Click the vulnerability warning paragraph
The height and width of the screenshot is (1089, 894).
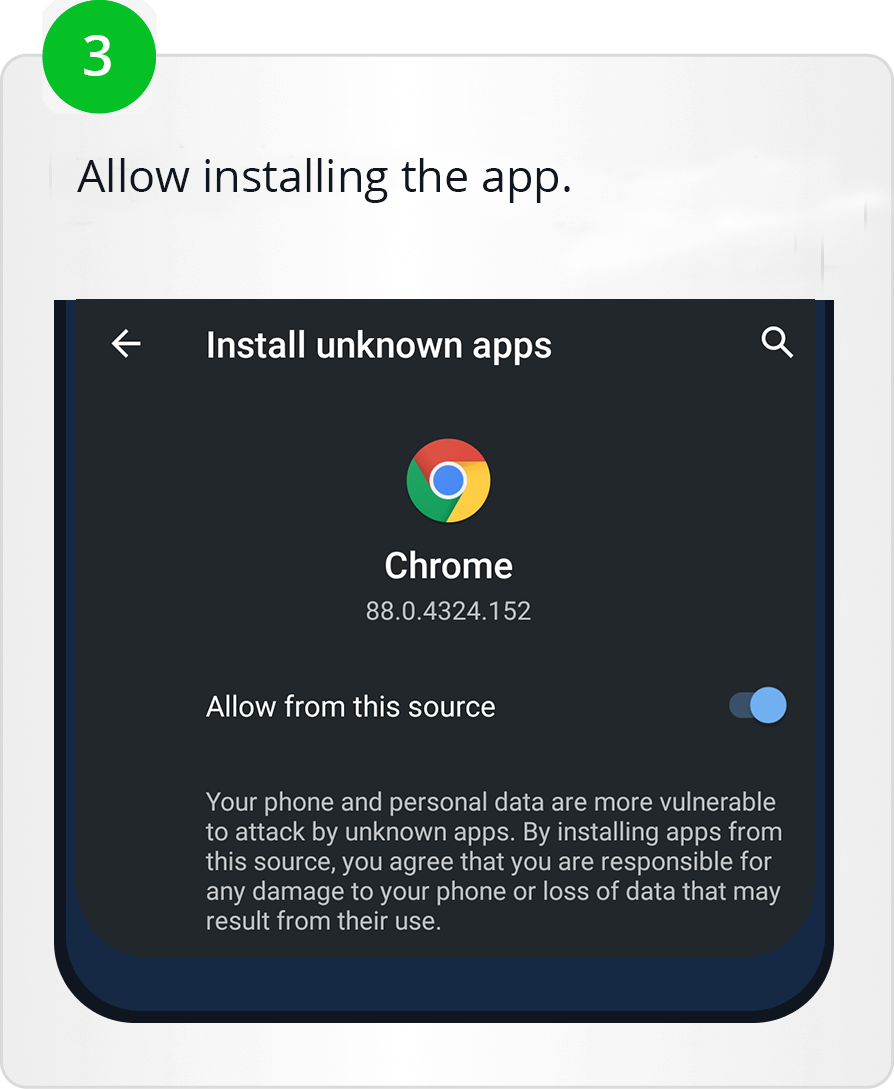click(494, 861)
